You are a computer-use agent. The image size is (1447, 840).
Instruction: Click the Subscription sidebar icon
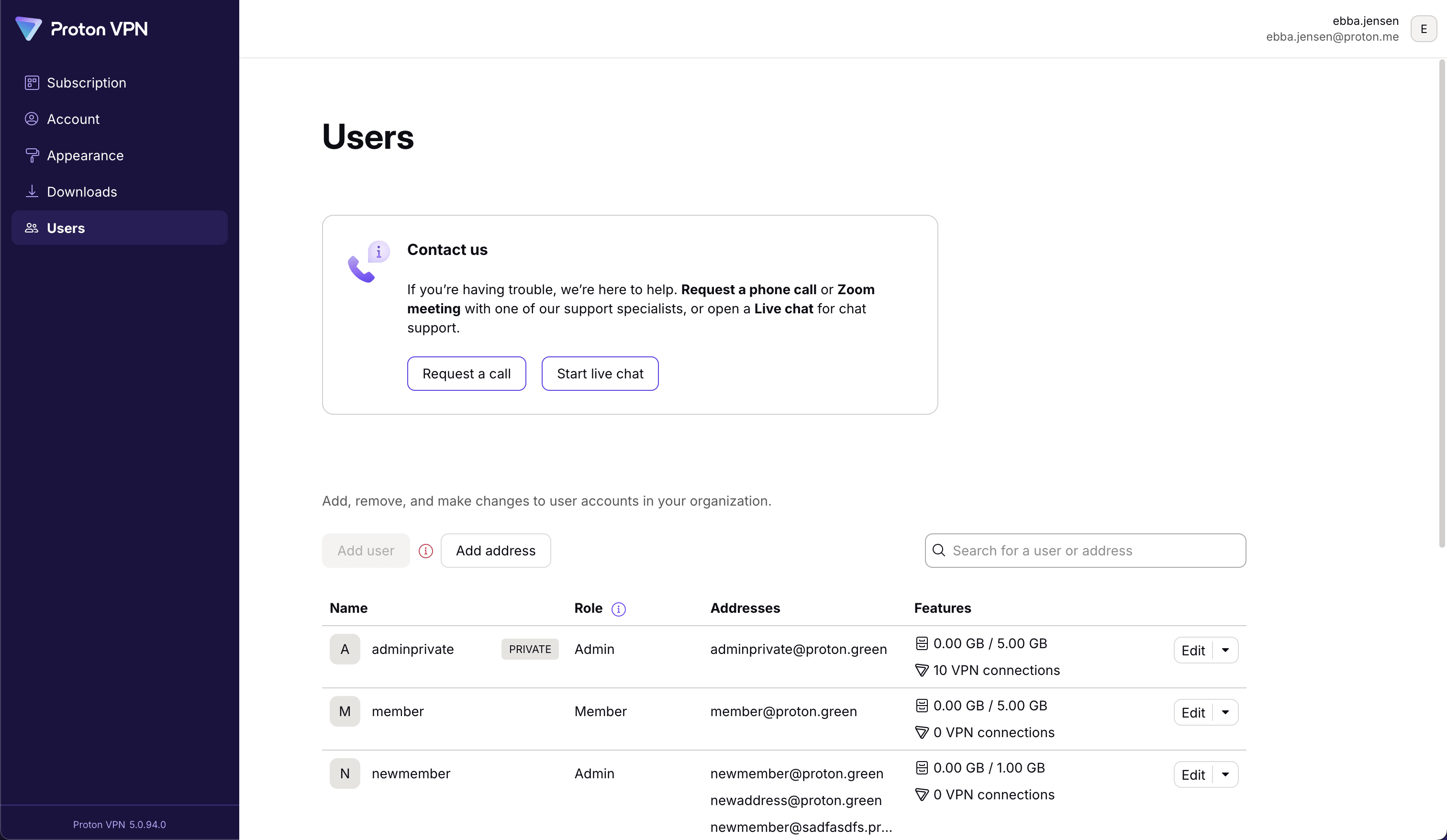[32, 83]
